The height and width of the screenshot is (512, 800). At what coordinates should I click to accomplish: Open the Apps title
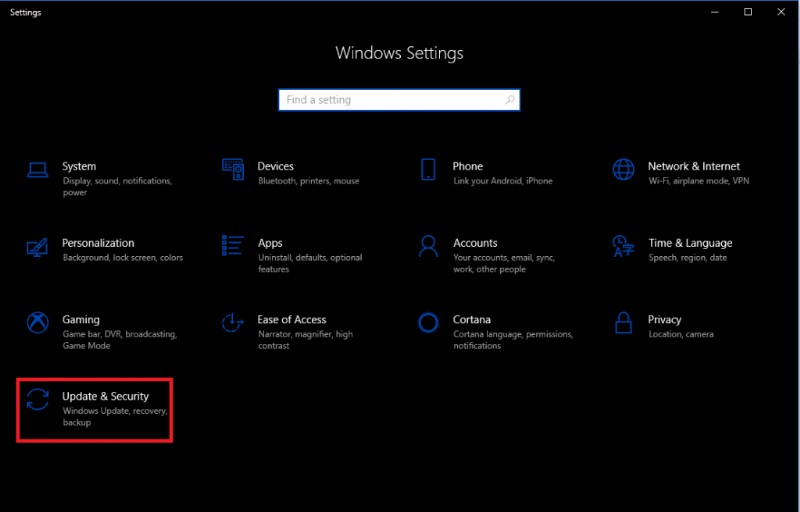[270, 243]
